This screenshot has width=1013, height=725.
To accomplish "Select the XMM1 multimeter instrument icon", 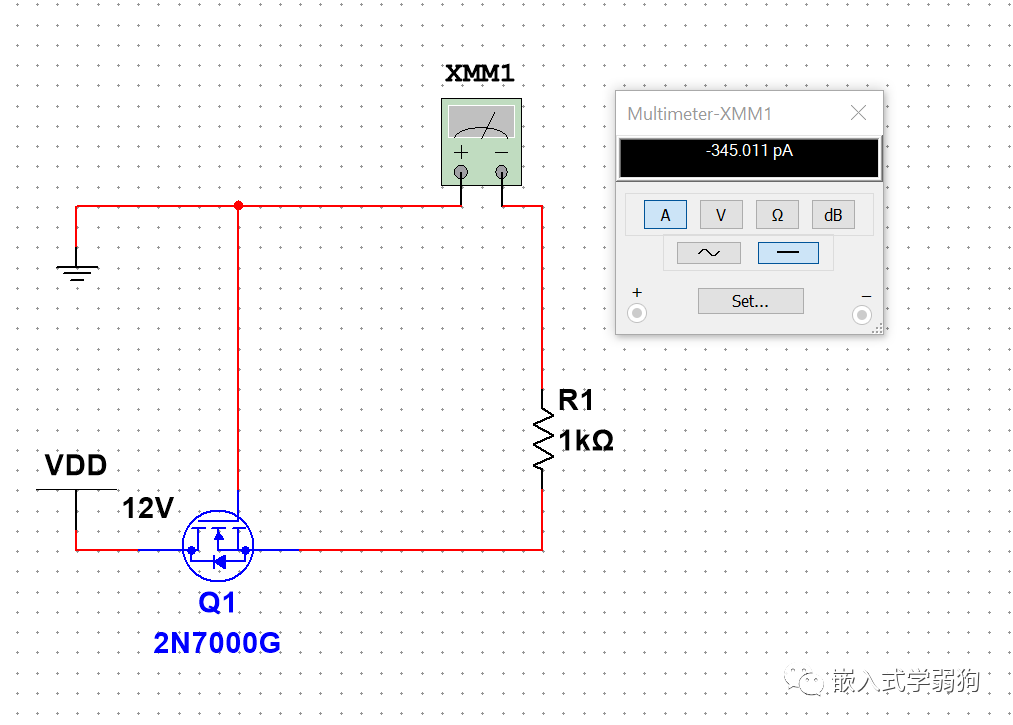I will coord(481,142).
